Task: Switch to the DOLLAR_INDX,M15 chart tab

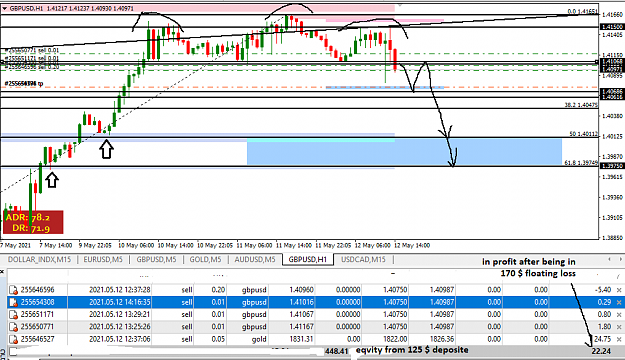Action: point(39,260)
